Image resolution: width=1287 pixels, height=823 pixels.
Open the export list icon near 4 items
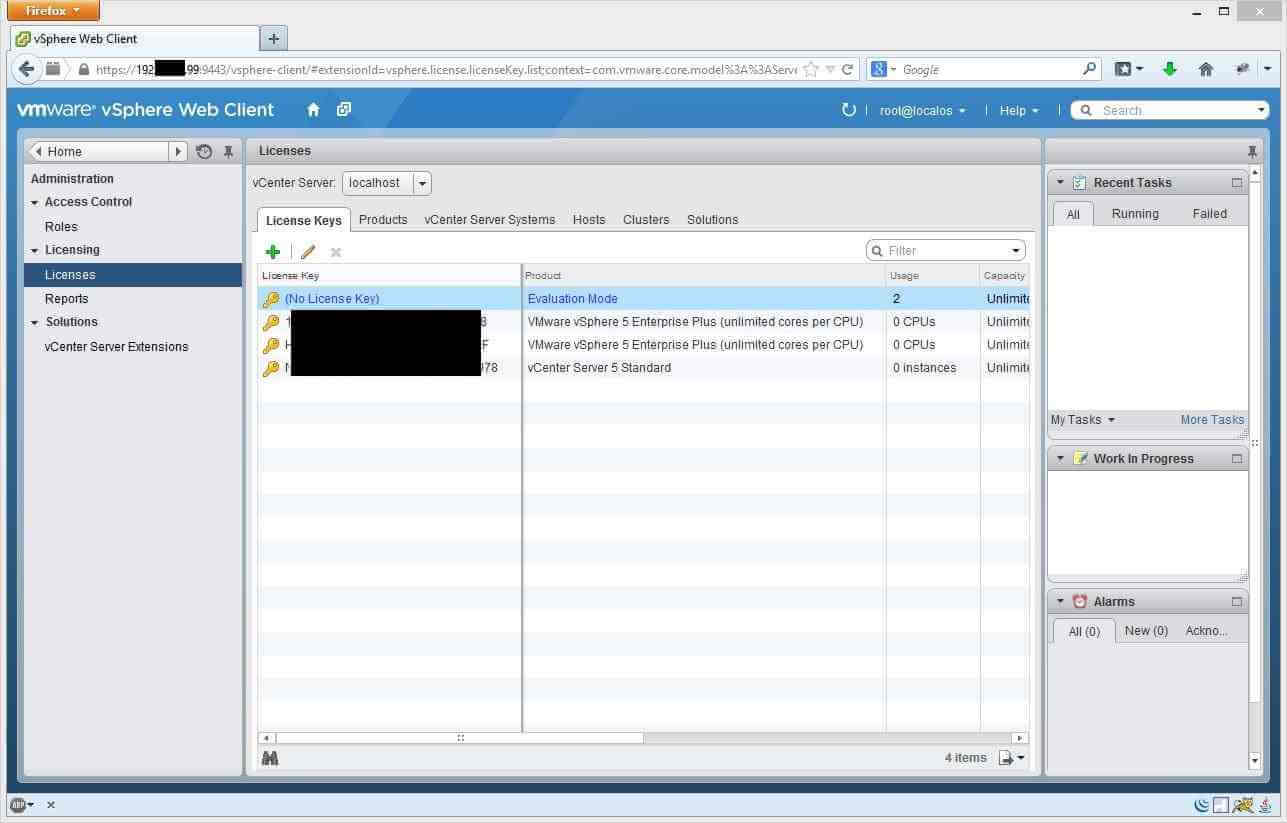[x=1012, y=758]
